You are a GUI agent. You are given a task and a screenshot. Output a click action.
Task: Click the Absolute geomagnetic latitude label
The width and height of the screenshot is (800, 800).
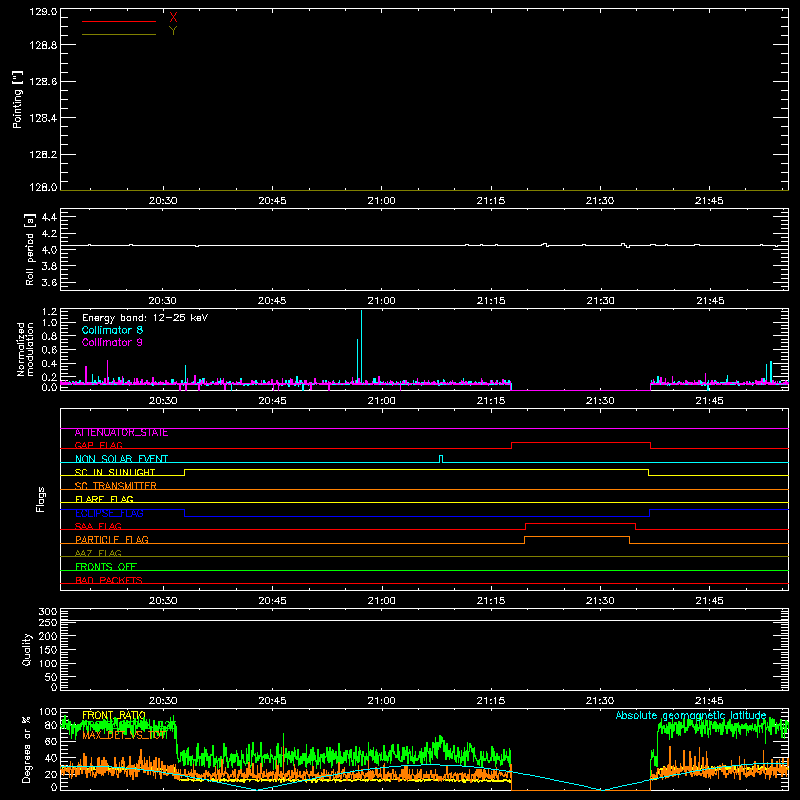(x=691, y=716)
